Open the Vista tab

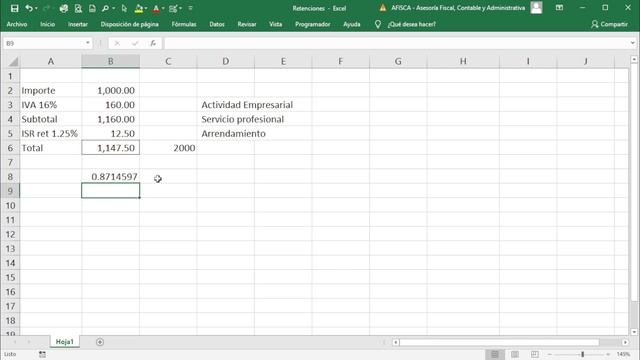(x=276, y=24)
